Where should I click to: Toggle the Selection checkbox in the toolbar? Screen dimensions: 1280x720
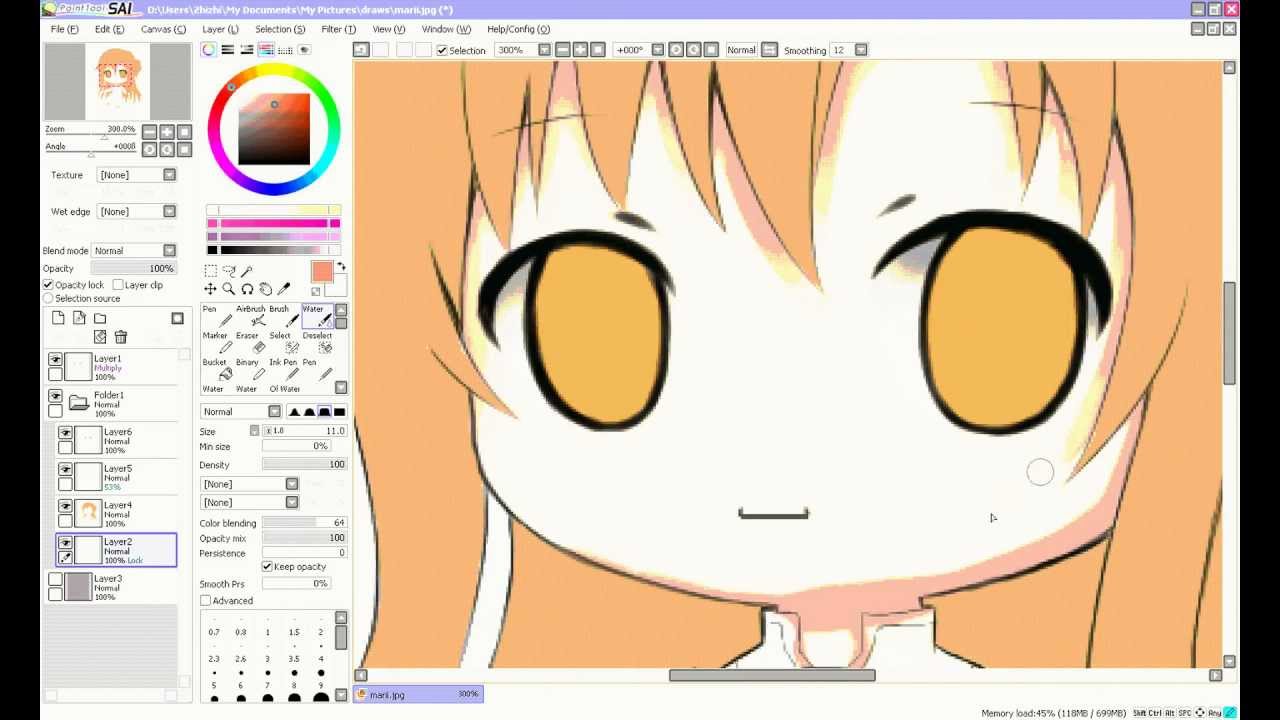click(442, 50)
